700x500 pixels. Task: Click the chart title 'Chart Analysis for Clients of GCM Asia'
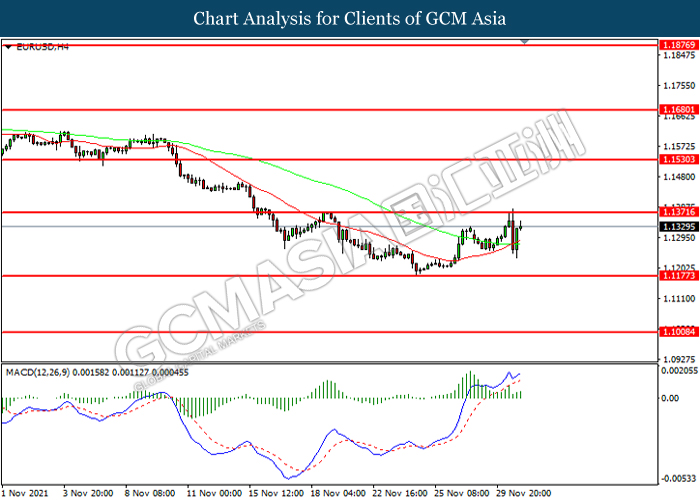coord(349,18)
